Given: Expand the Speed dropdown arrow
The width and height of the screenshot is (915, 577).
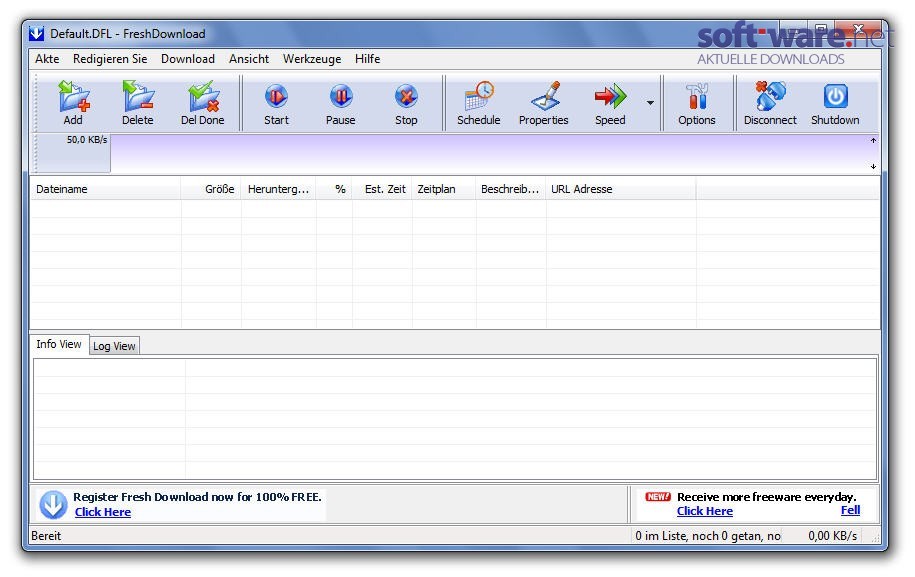Looking at the screenshot, I should pos(650,103).
